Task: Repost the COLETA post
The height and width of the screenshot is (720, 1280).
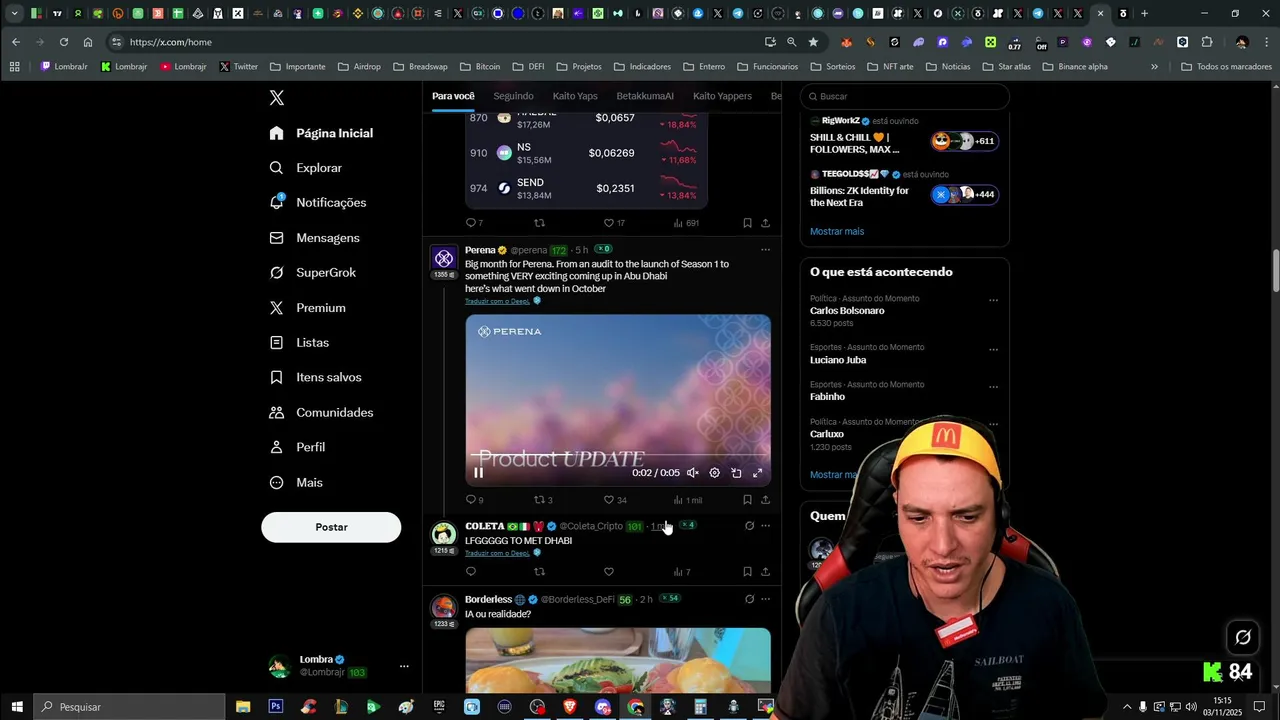Action: point(539,572)
